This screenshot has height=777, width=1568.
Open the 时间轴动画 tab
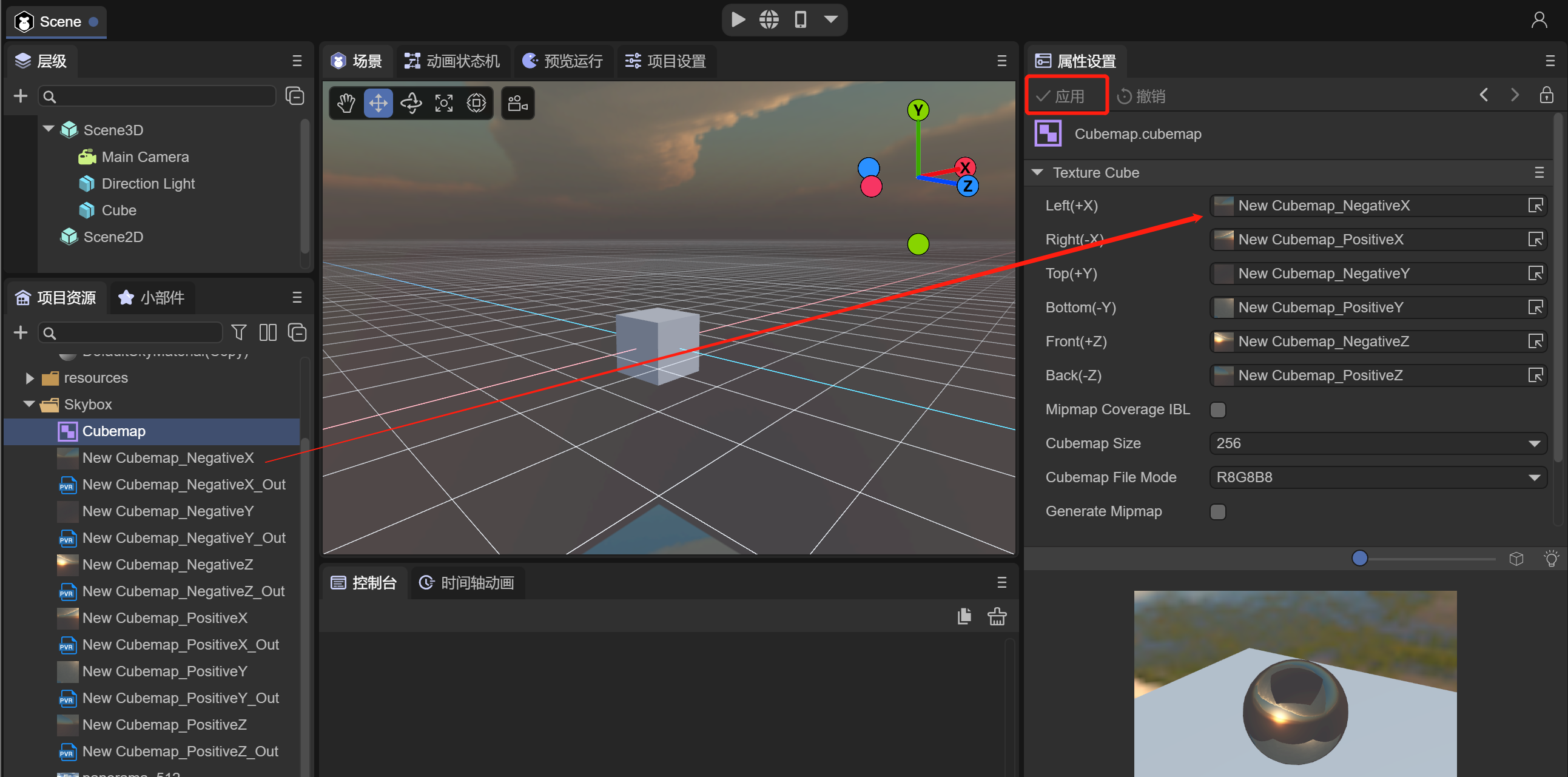(x=467, y=583)
